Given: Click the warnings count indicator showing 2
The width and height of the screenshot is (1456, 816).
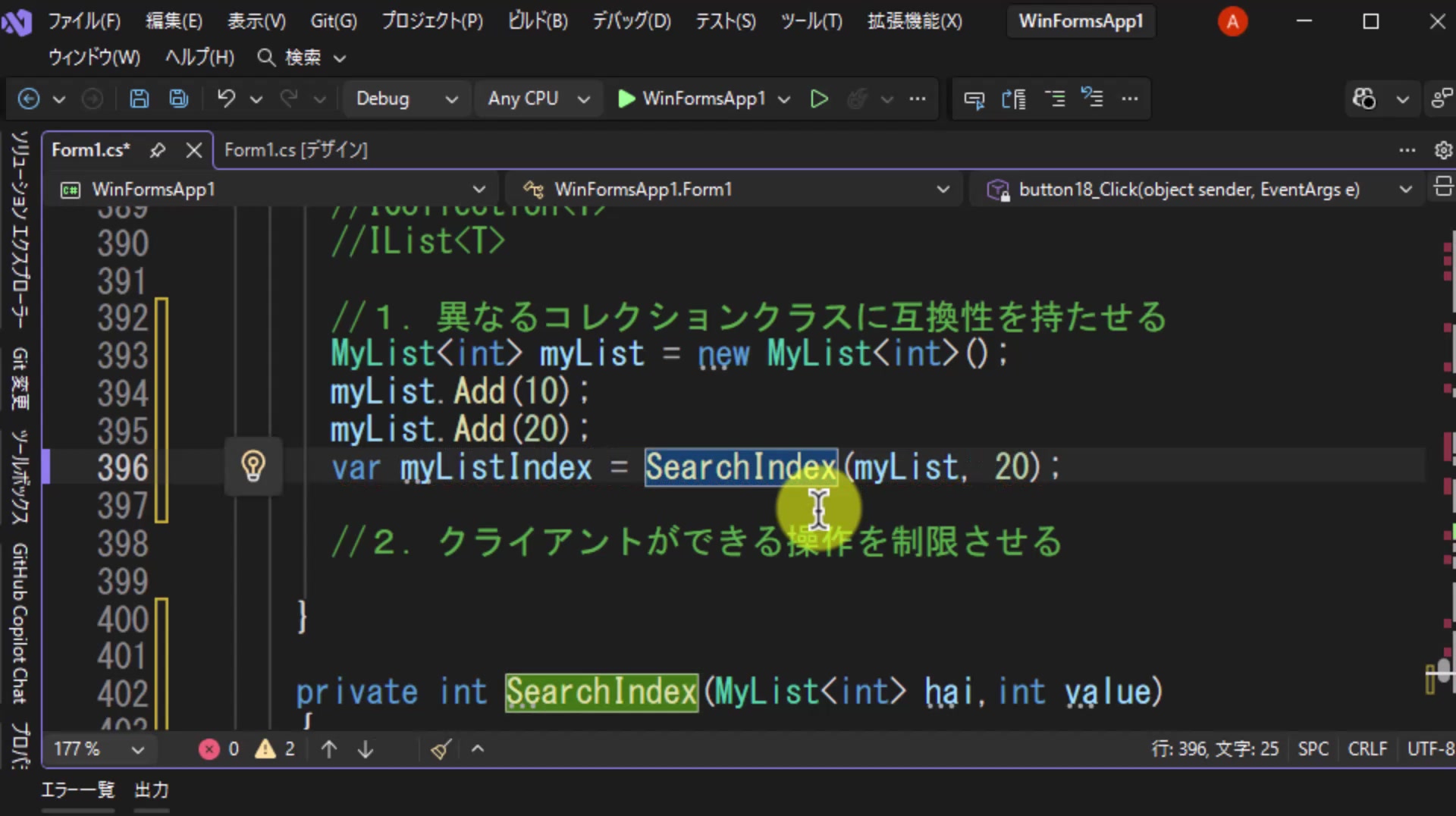Looking at the screenshot, I should [275, 749].
